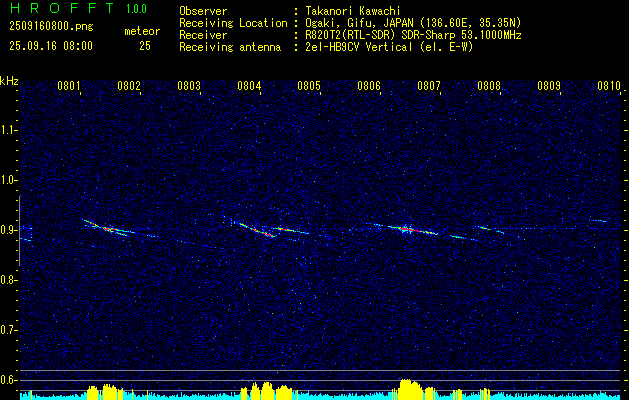
Task: Click receiver text R820T2(RTL-SDR) SDR-Sharp 53.1000MHz
Action: [413, 35]
